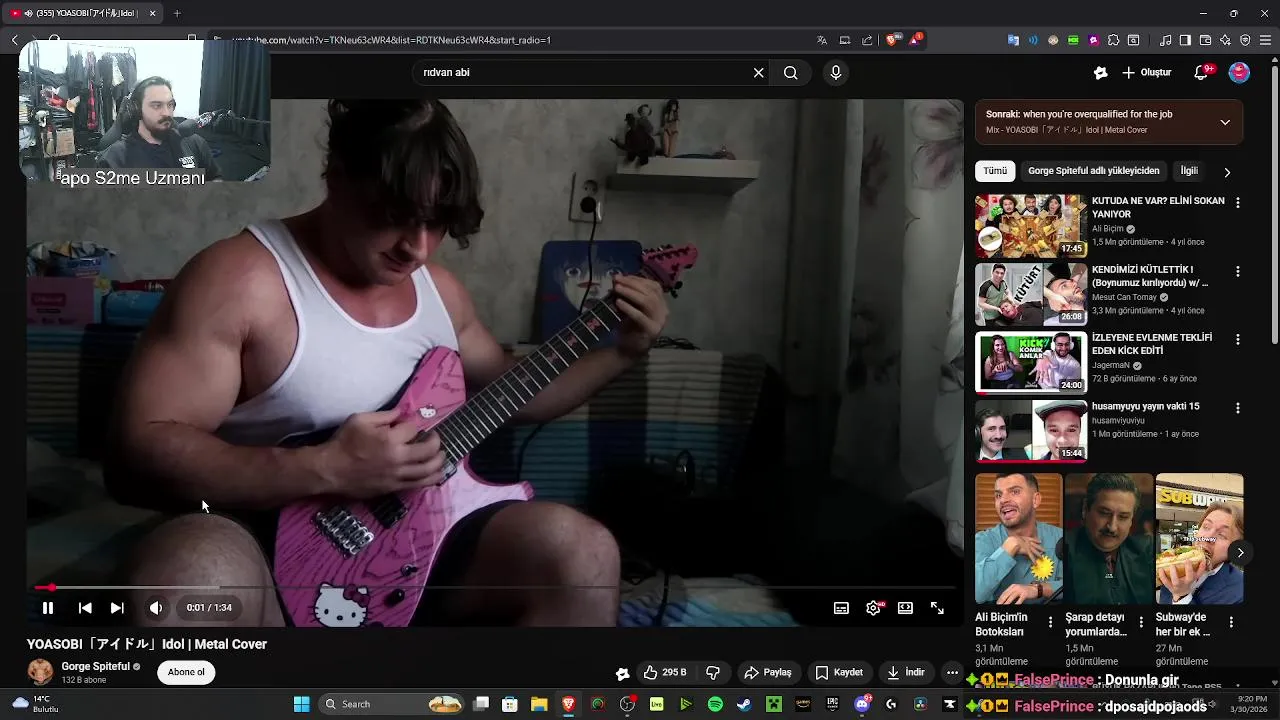The image size is (1280, 720).
Task: Open options for 'Ali Biçim'in Botoksları' short
Action: pyautogui.click(x=1050, y=622)
